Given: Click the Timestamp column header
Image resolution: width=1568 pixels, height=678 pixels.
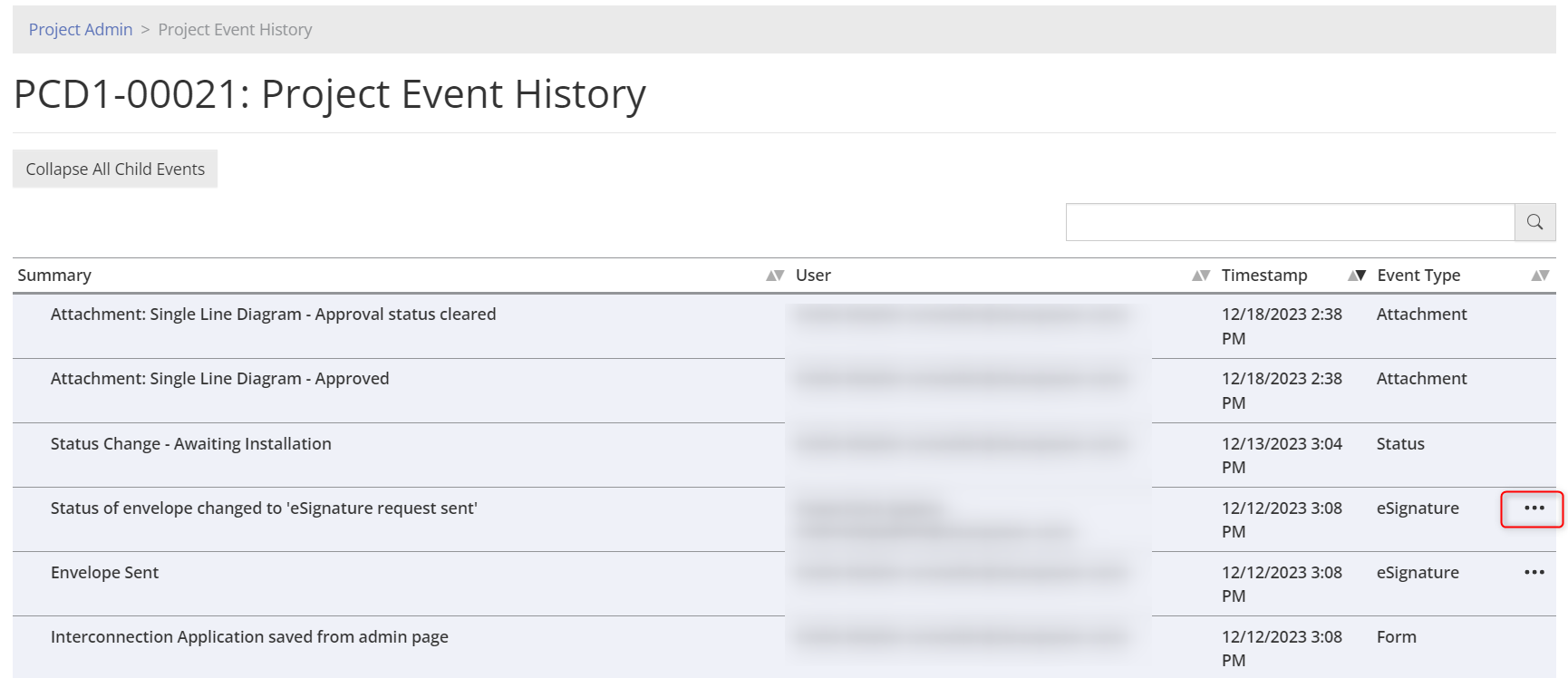Looking at the screenshot, I should coord(1264,276).
